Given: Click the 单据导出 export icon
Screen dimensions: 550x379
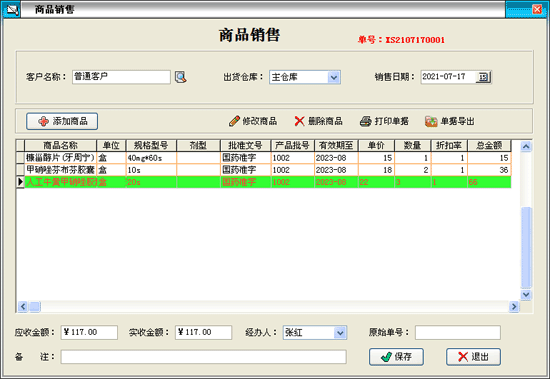Looking at the screenshot, I should 431,121.
